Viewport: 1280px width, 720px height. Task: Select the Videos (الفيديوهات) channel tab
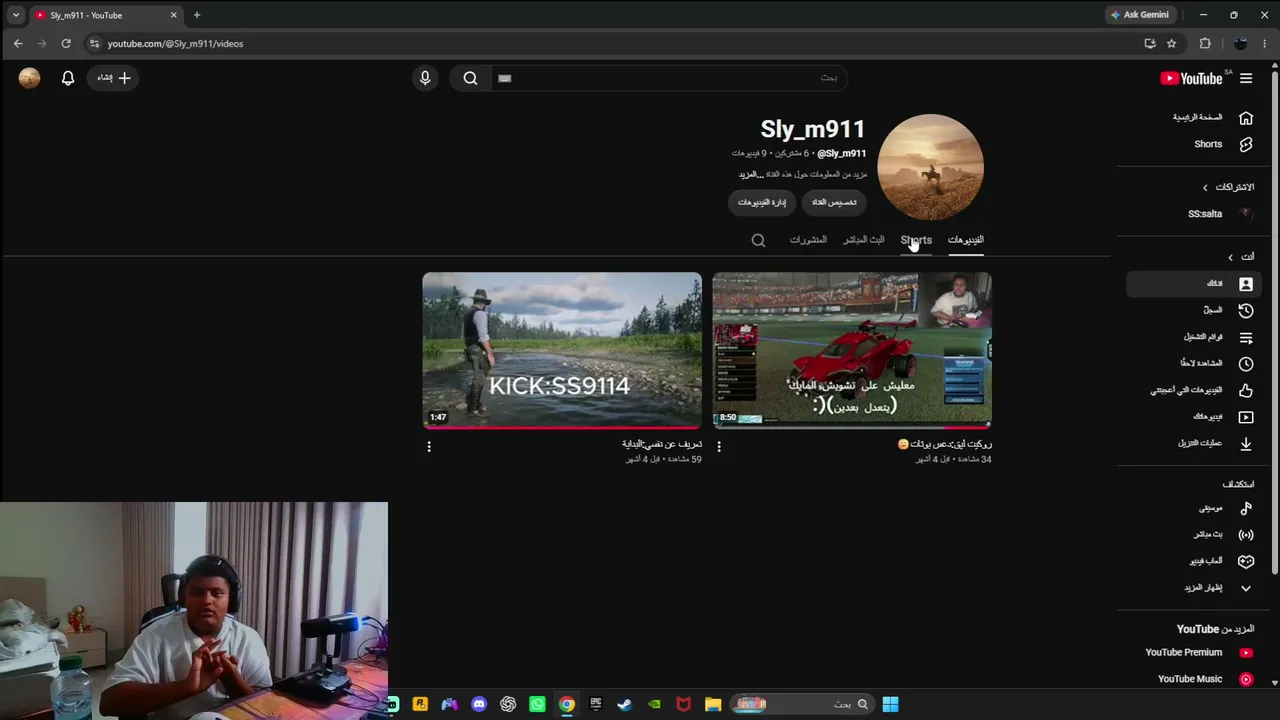tap(966, 240)
